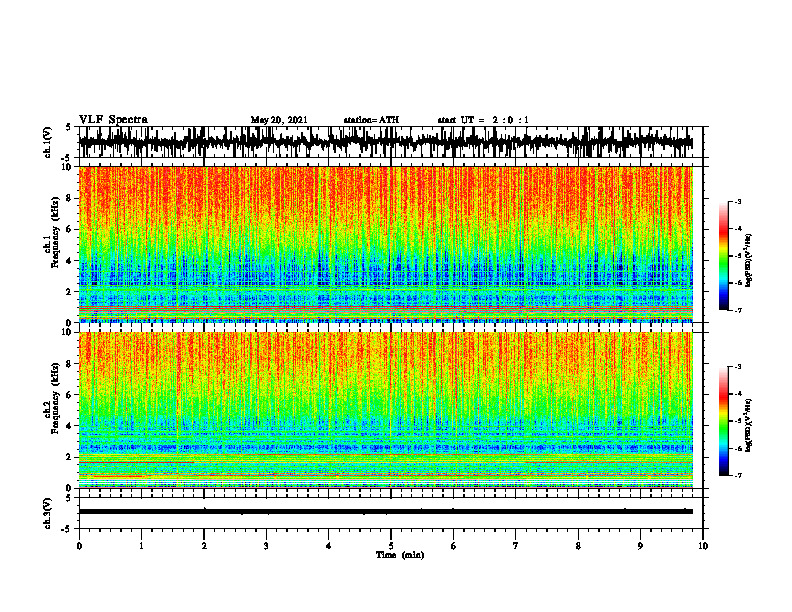The height and width of the screenshot is (612, 792).
Task: Click the ch.1 color scale bar
Action: tap(723, 256)
